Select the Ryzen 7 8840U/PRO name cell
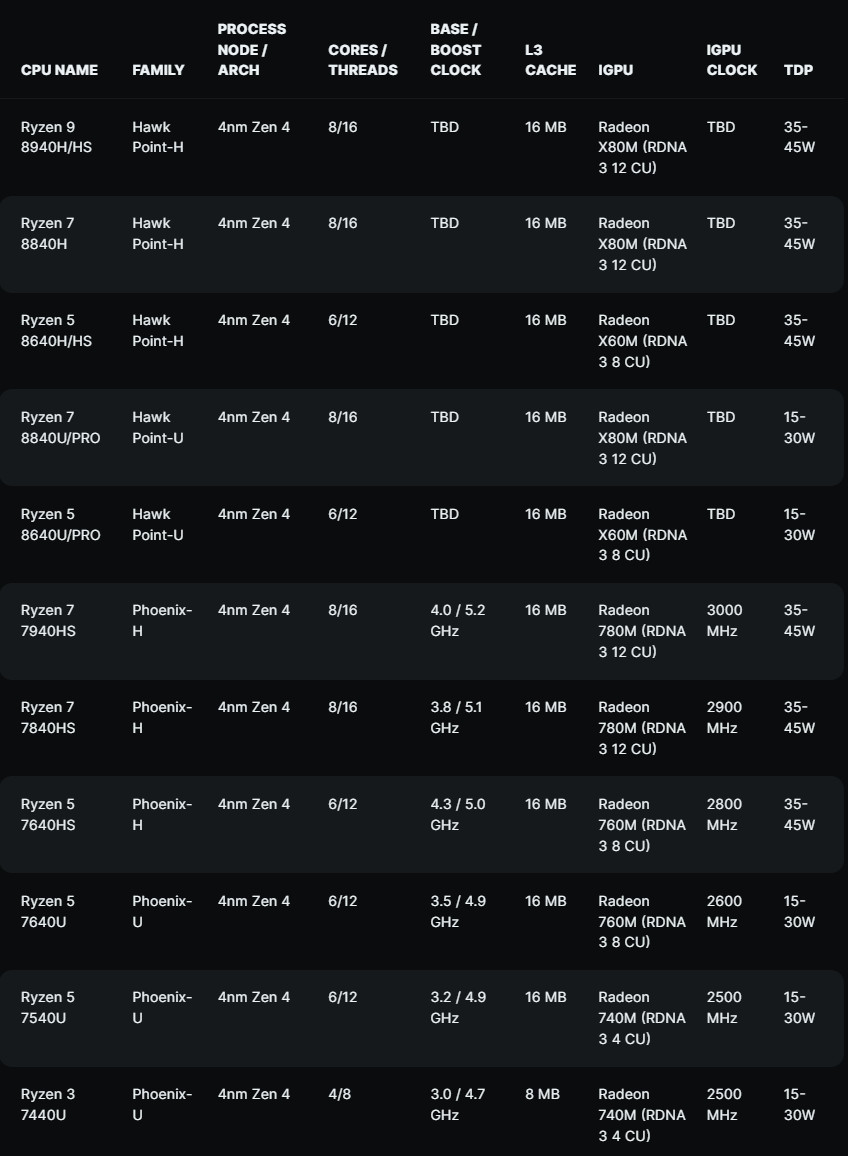 60,427
